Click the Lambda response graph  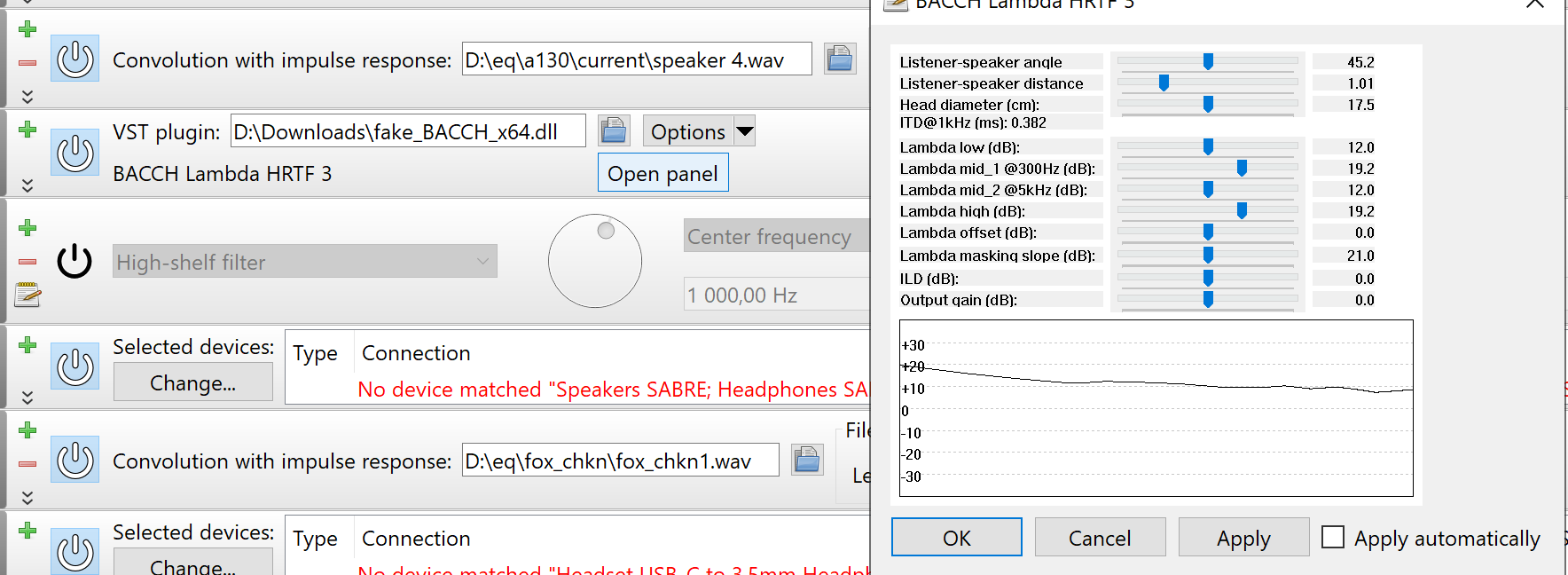1156,408
